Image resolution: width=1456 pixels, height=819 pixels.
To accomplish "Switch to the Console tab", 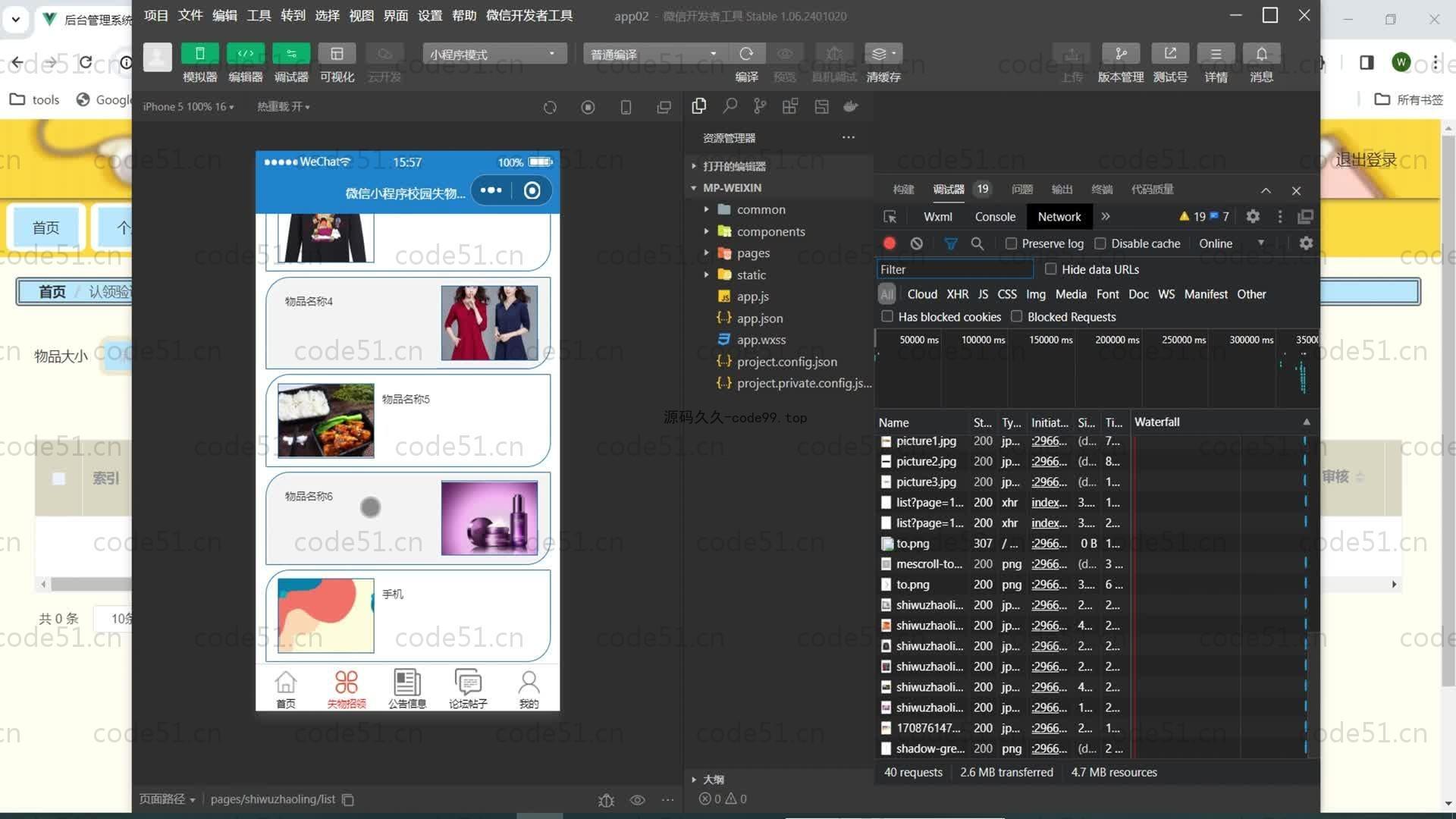I will pos(995,217).
